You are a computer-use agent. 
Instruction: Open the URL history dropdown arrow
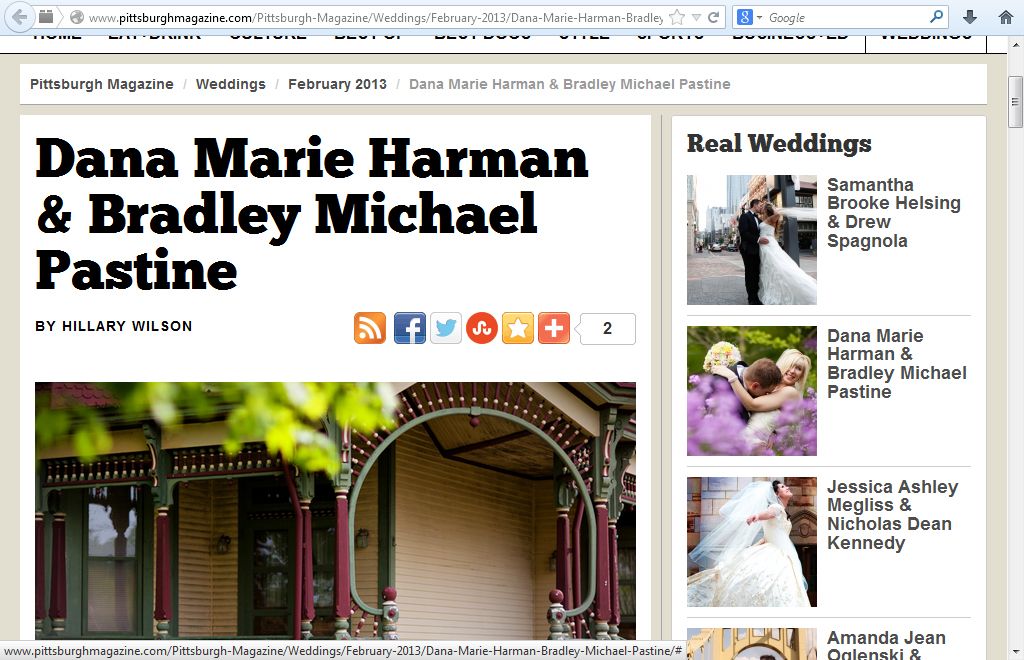[x=696, y=18]
